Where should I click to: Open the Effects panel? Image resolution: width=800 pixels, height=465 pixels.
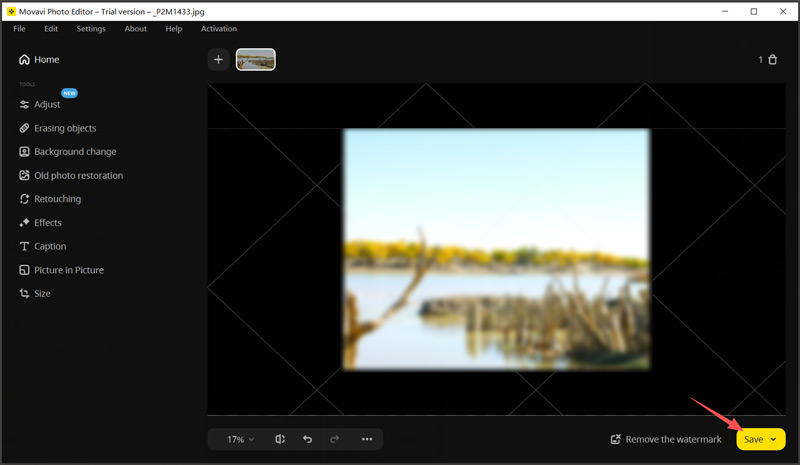coord(40,223)
